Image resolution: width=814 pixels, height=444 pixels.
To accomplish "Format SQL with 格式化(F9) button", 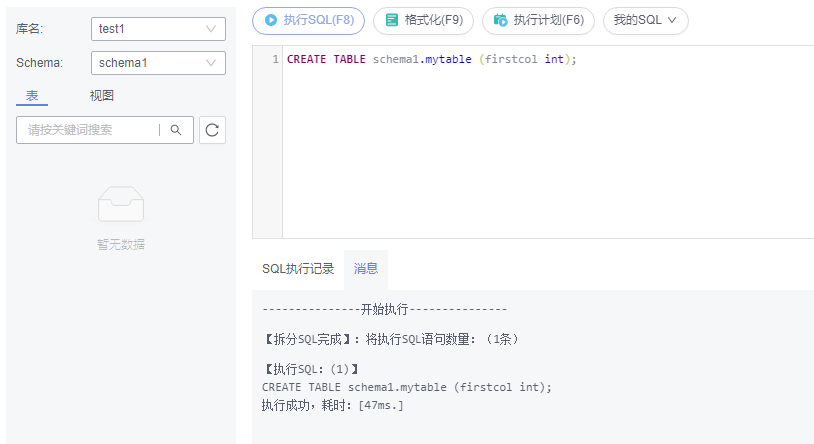I will (x=424, y=21).
